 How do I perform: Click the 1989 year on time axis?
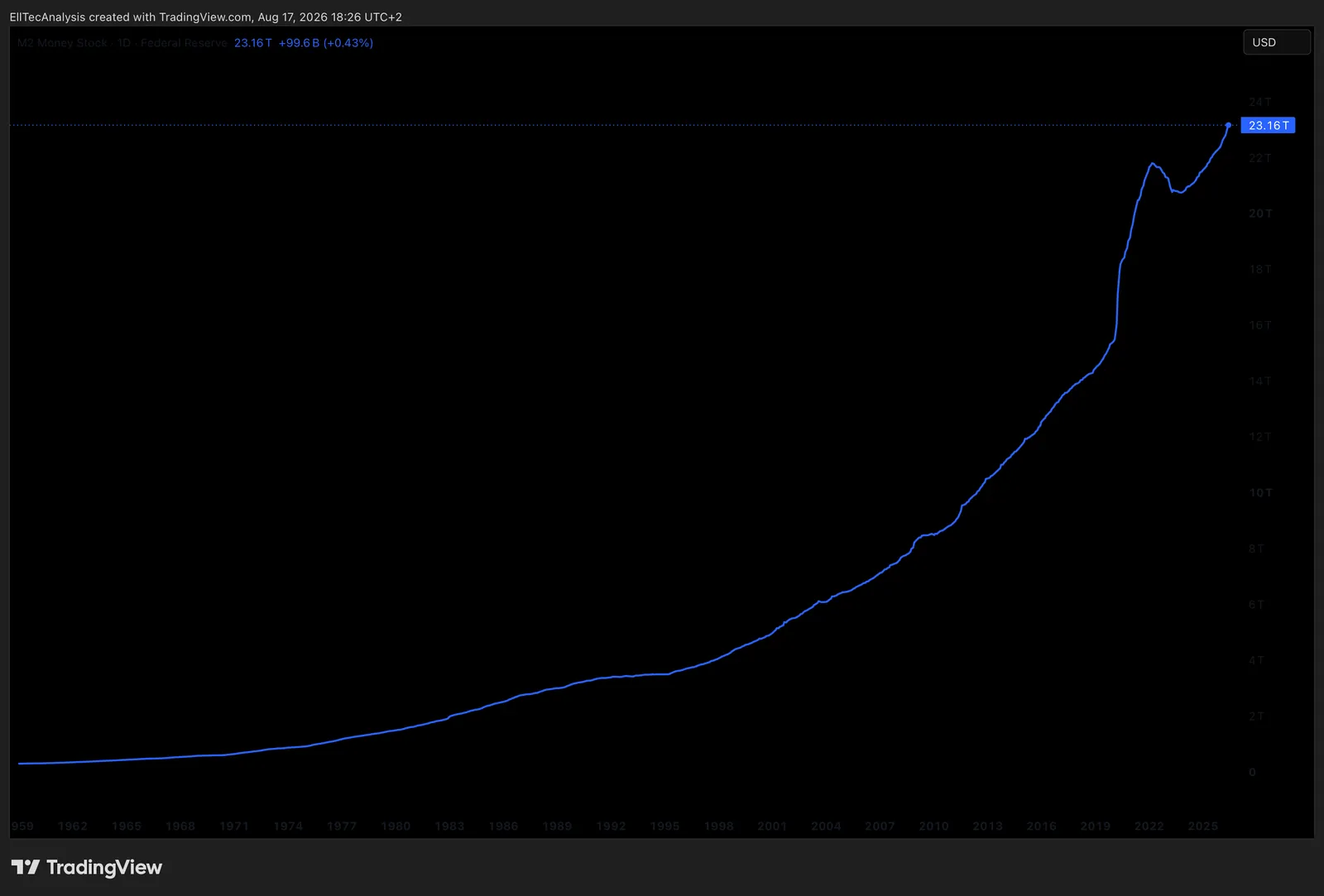click(557, 826)
